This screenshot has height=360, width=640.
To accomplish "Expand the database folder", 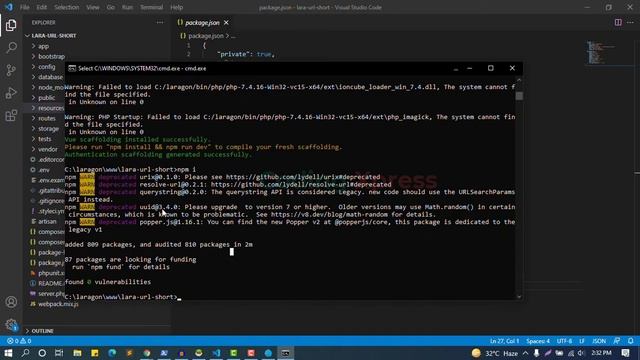I will pyautogui.click(x=51, y=77).
